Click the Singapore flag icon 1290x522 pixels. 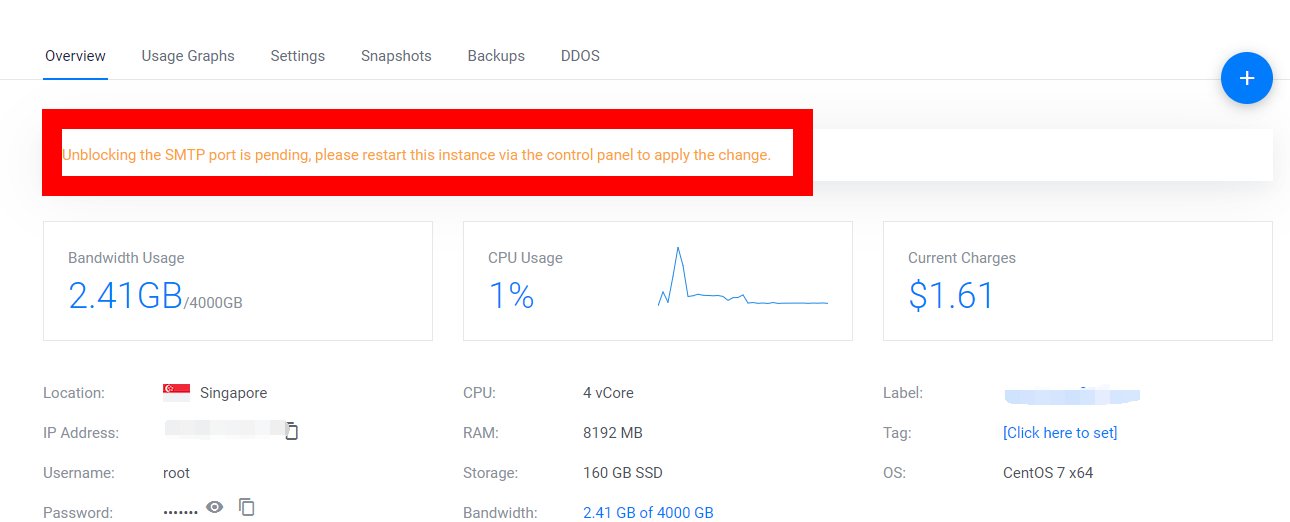[x=176, y=392]
